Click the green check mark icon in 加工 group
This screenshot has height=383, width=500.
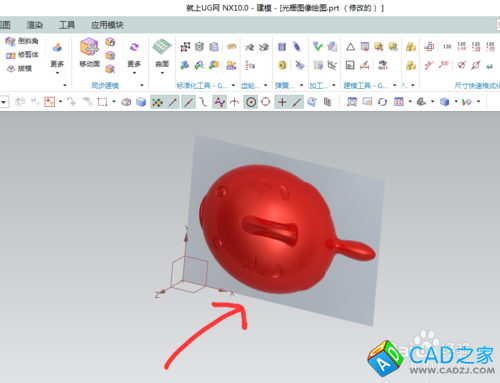(x=318, y=47)
